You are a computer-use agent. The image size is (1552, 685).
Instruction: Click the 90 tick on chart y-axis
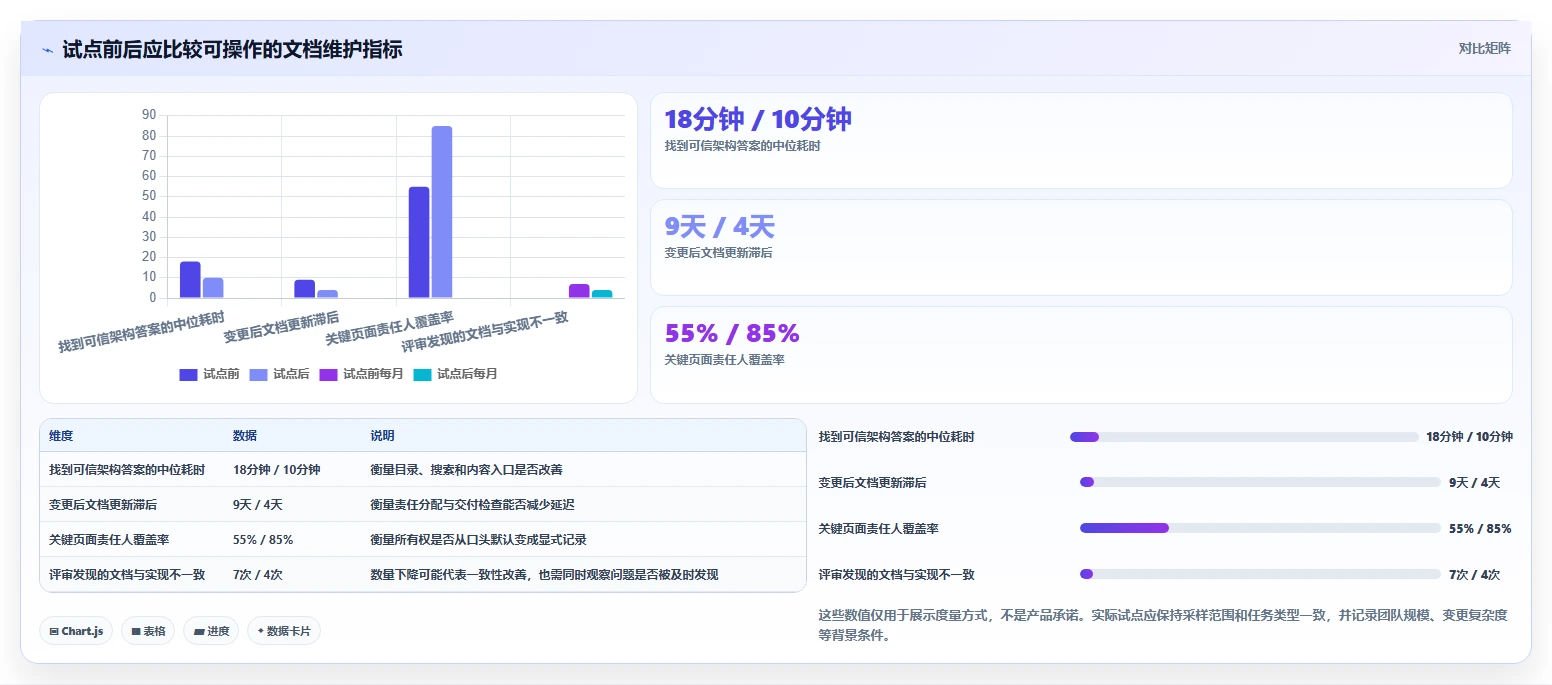149,115
